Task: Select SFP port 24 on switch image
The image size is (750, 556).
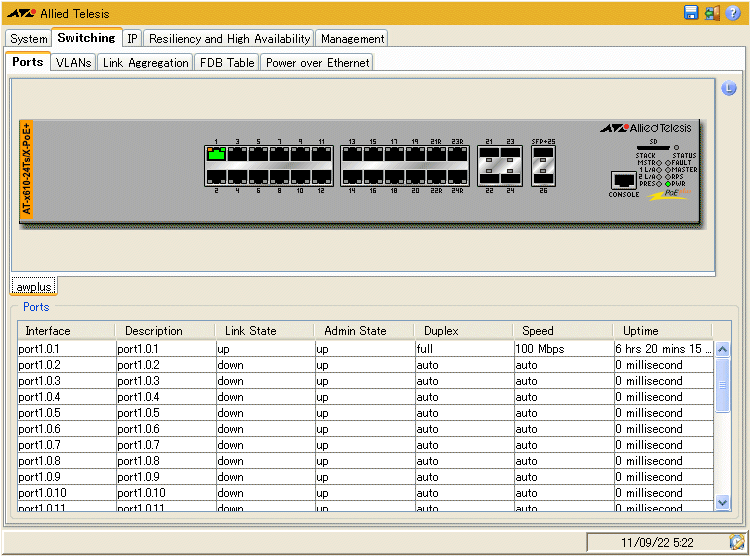Action: (510, 178)
